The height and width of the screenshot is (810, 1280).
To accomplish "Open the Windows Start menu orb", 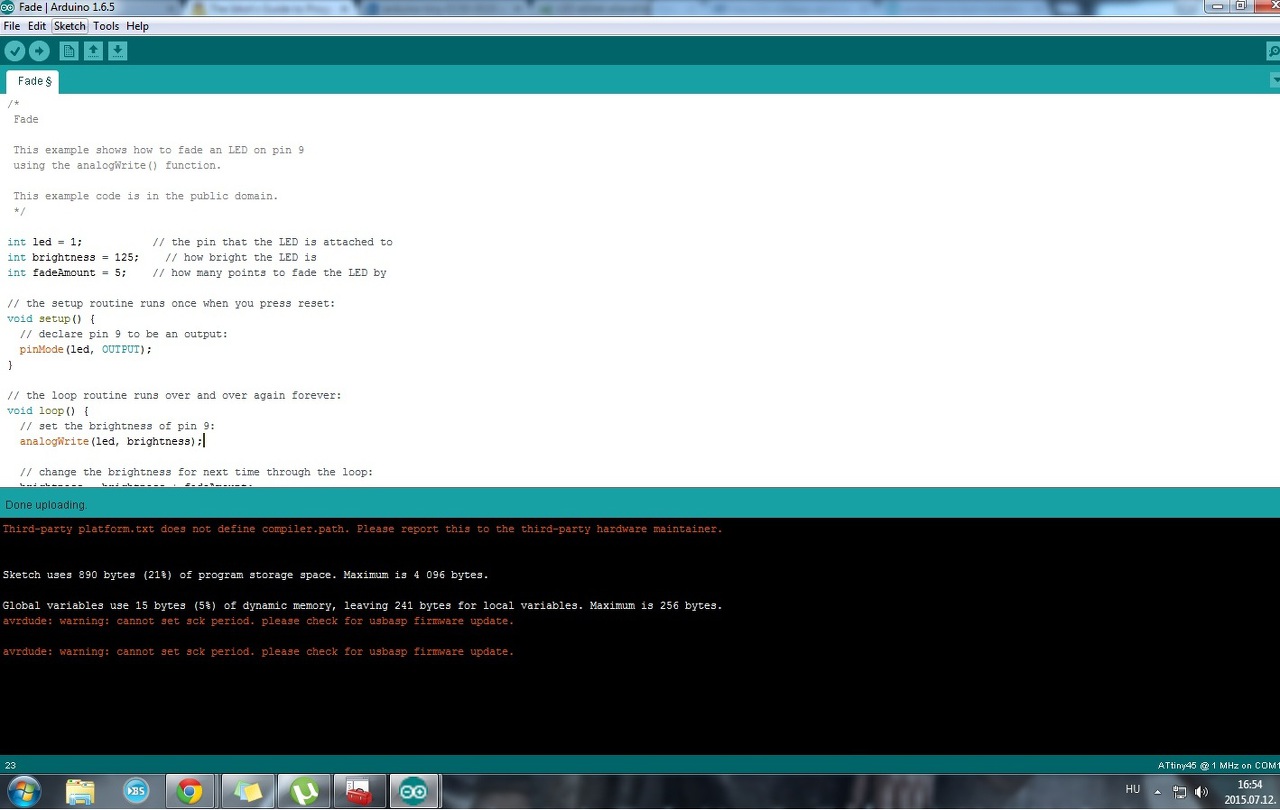I will (x=23, y=792).
